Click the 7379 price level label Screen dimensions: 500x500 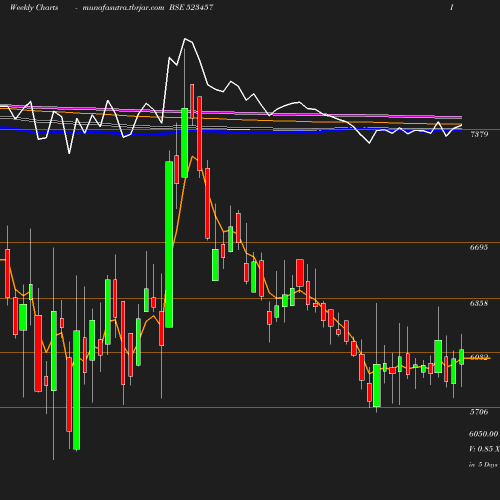(x=479, y=134)
